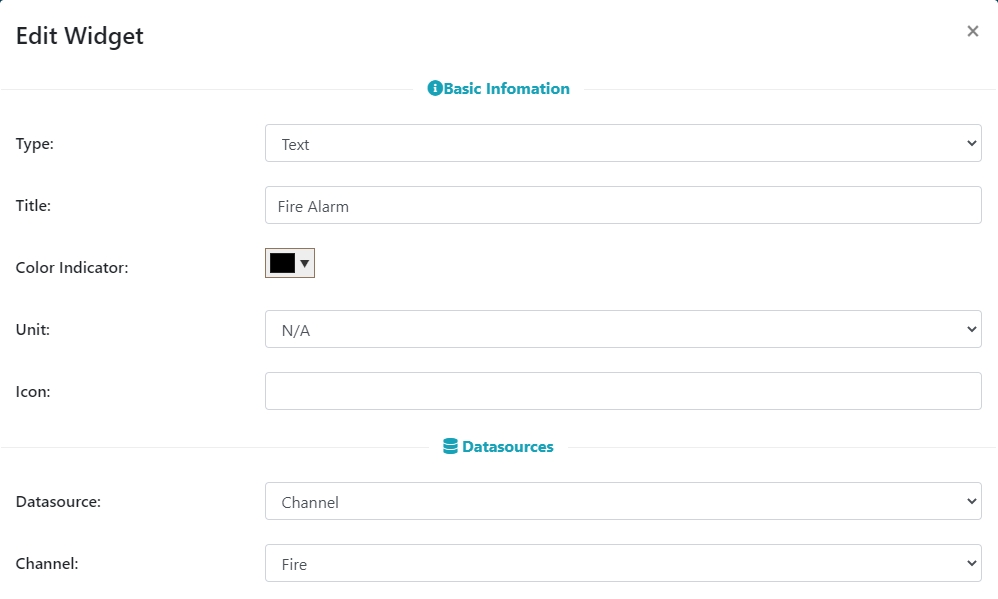The image size is (998, 599).
Task: Close the Edit Widget dialog
Action: pyautogui.click(x=972, y=32)
